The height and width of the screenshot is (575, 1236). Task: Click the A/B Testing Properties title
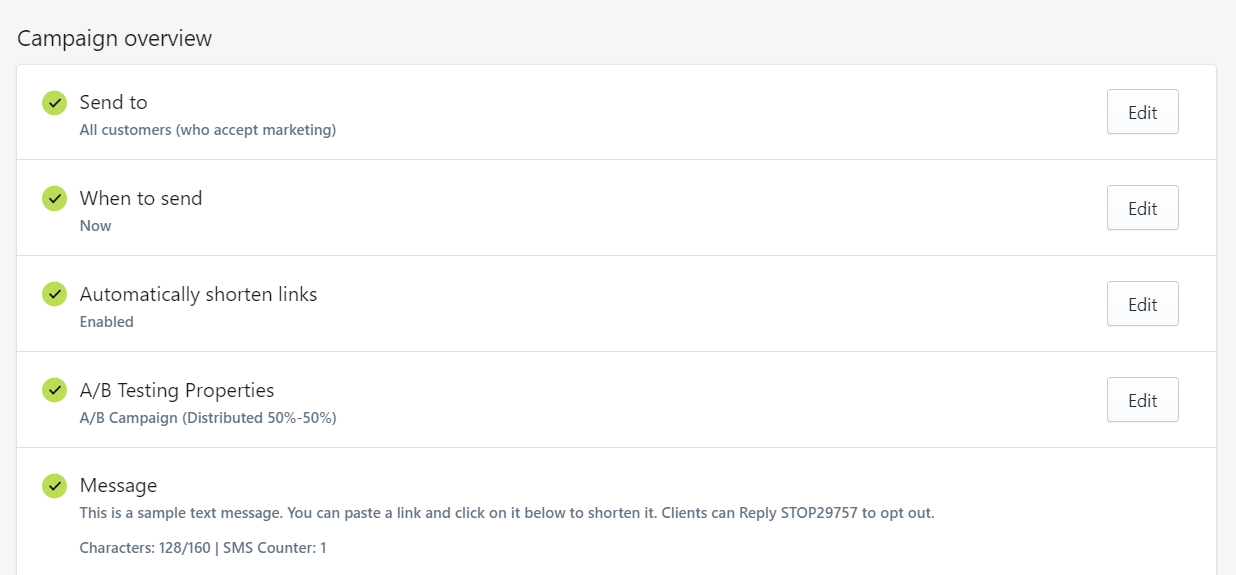click(x=177, y=390)
